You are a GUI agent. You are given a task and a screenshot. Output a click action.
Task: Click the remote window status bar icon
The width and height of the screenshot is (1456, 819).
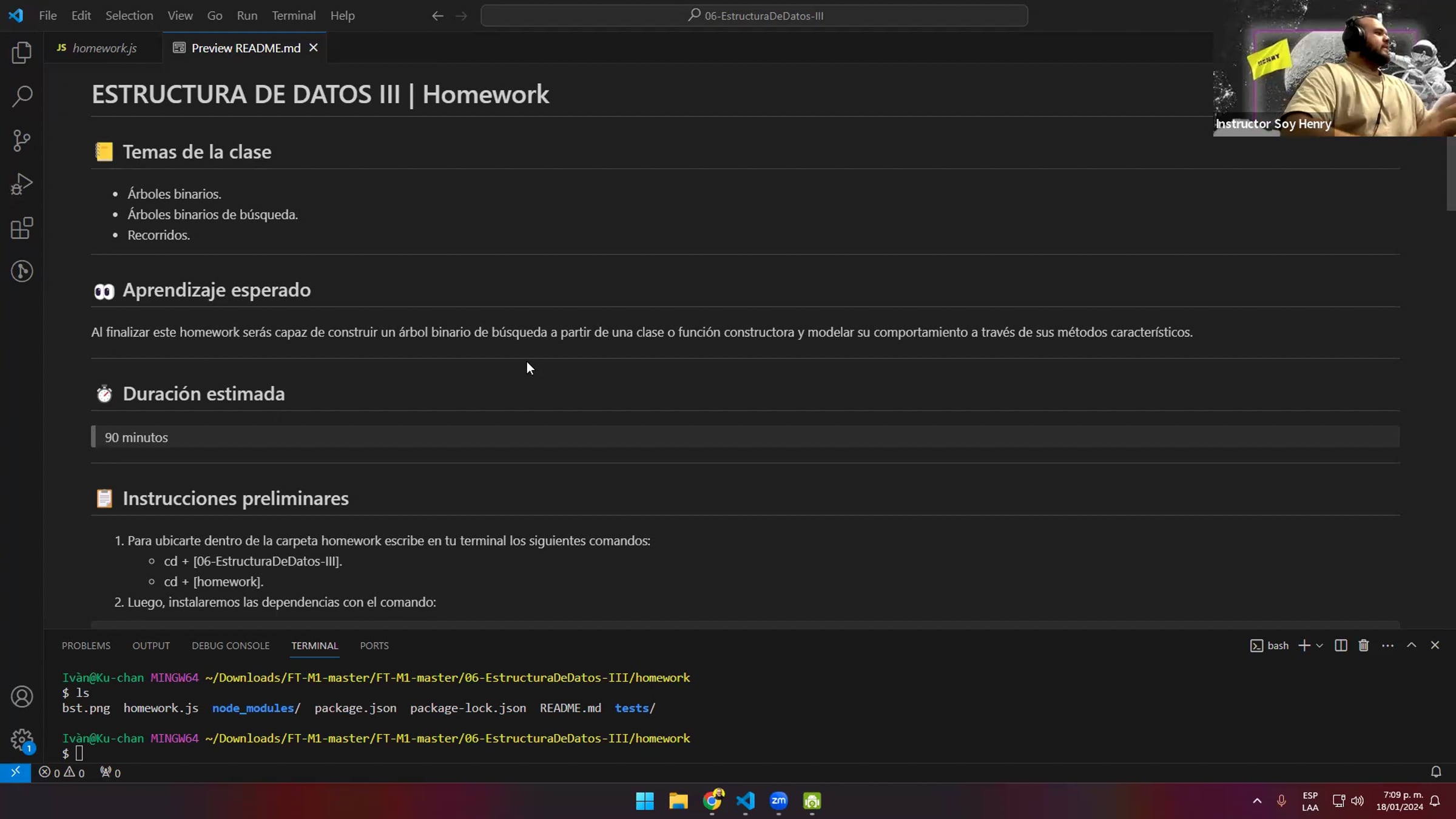15,772
